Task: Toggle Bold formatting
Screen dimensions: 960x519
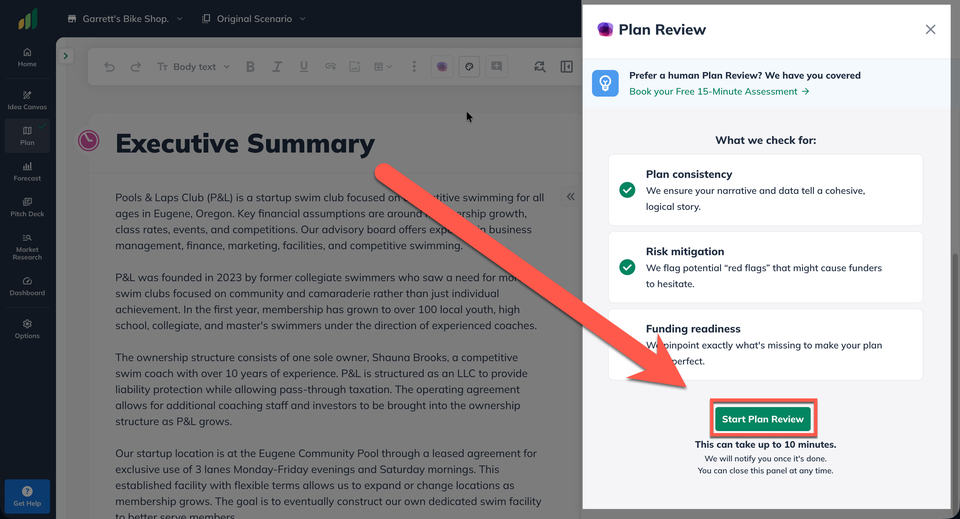Action: point(250,67)
